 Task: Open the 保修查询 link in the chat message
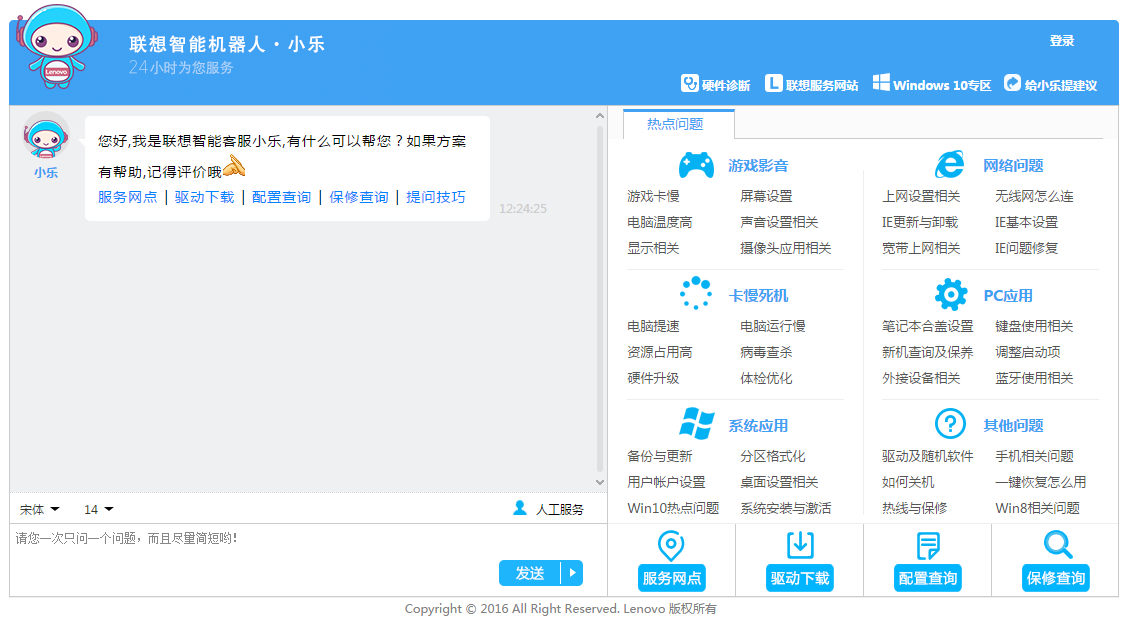pyautogui.click(x=359, y=197)
